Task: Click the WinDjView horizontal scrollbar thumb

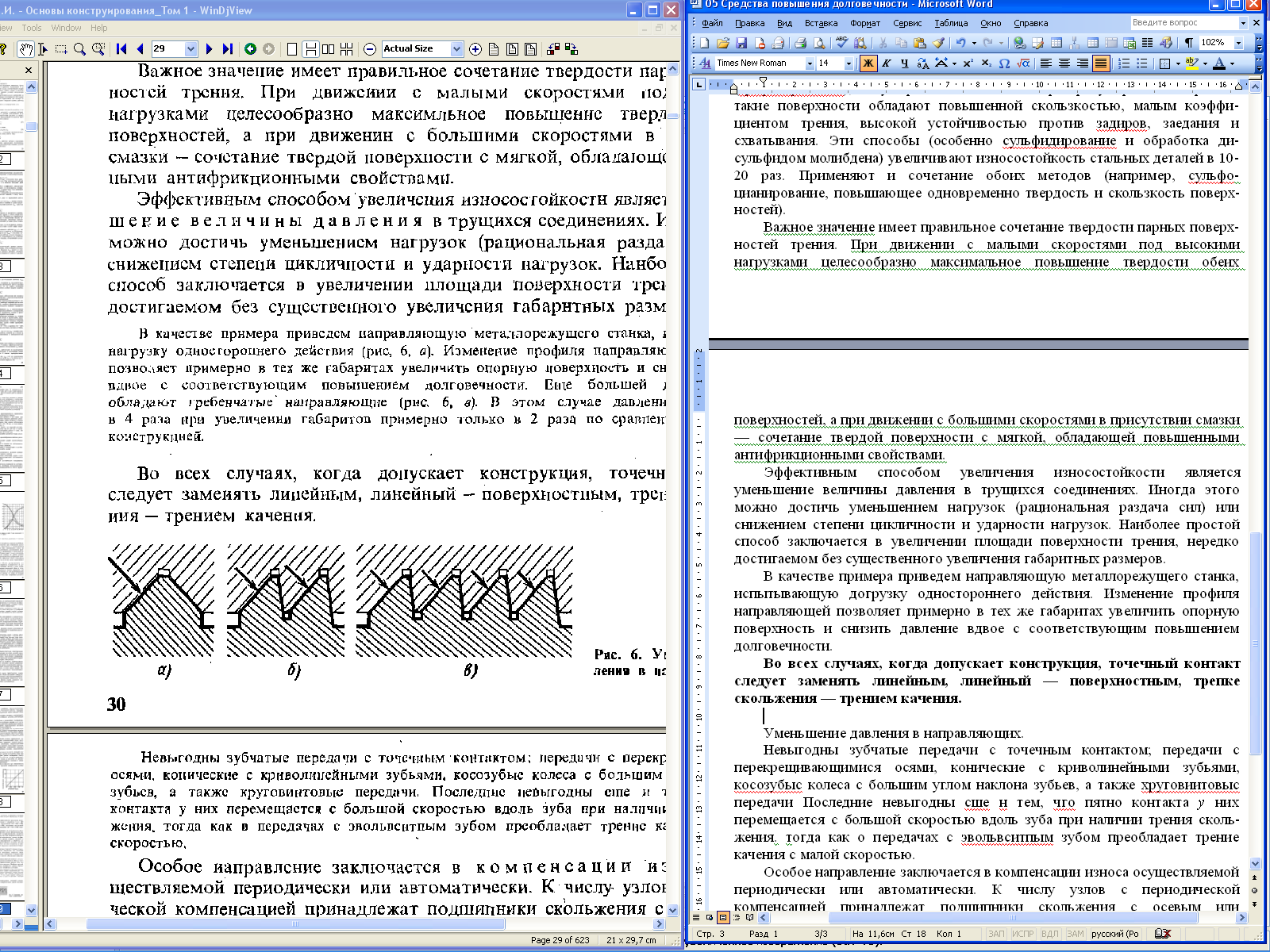Action: [295, 924]
